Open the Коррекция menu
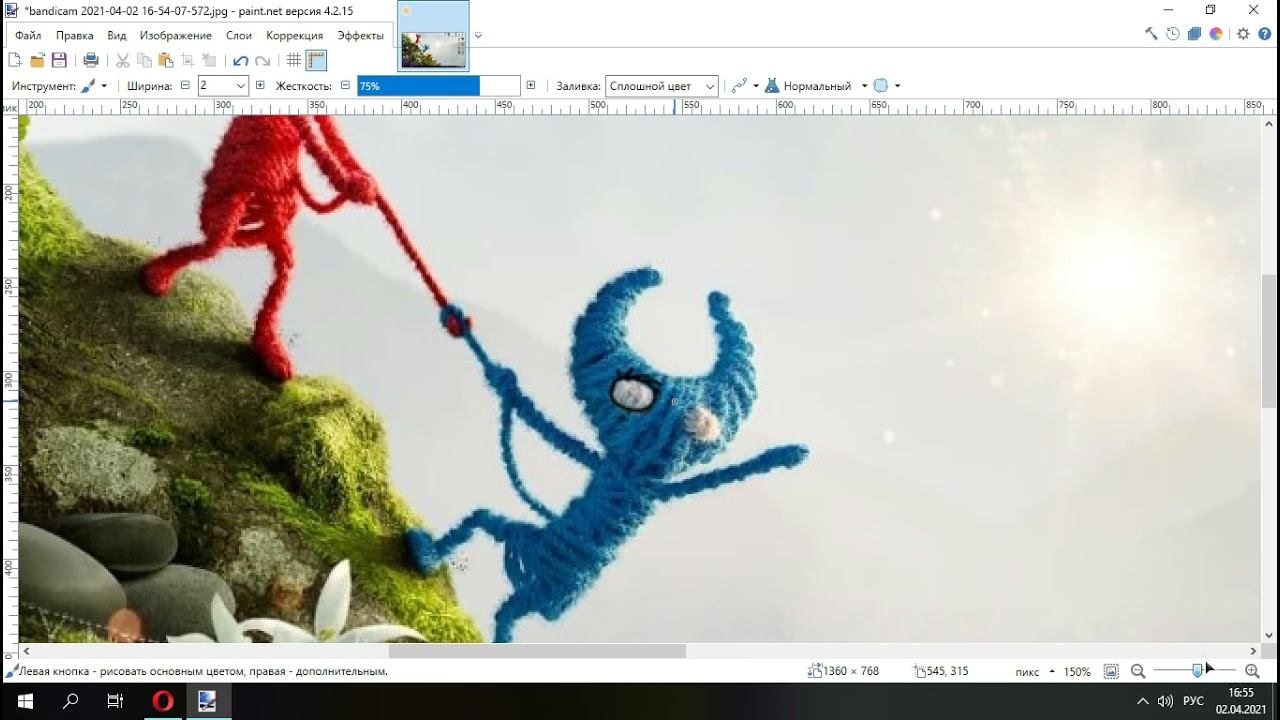The height and width of the screenshot is (720, 1280). tap(295, 35)
